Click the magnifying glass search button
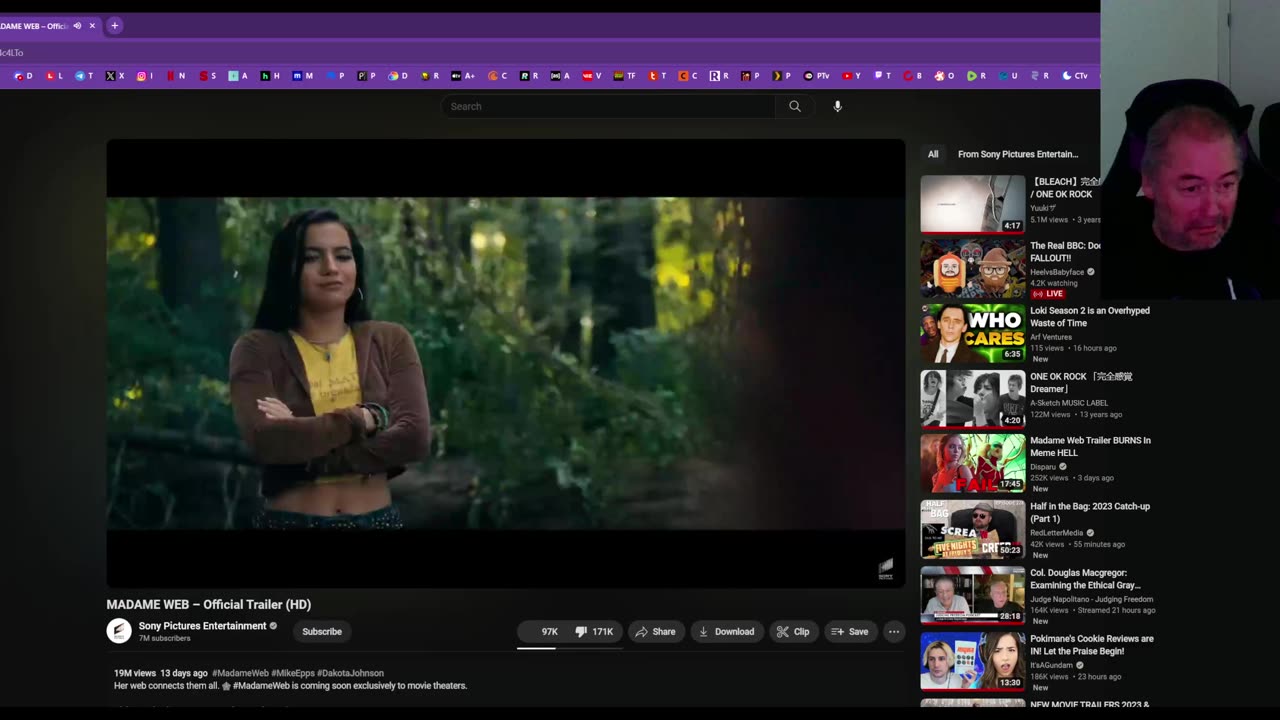1280x720 pixels. [795, 106]
